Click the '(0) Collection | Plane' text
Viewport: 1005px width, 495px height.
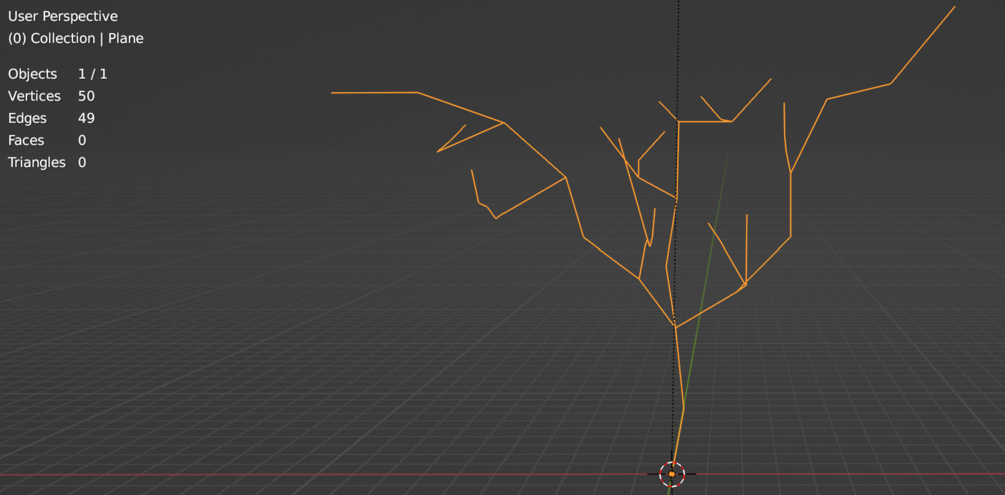[76, 38]
